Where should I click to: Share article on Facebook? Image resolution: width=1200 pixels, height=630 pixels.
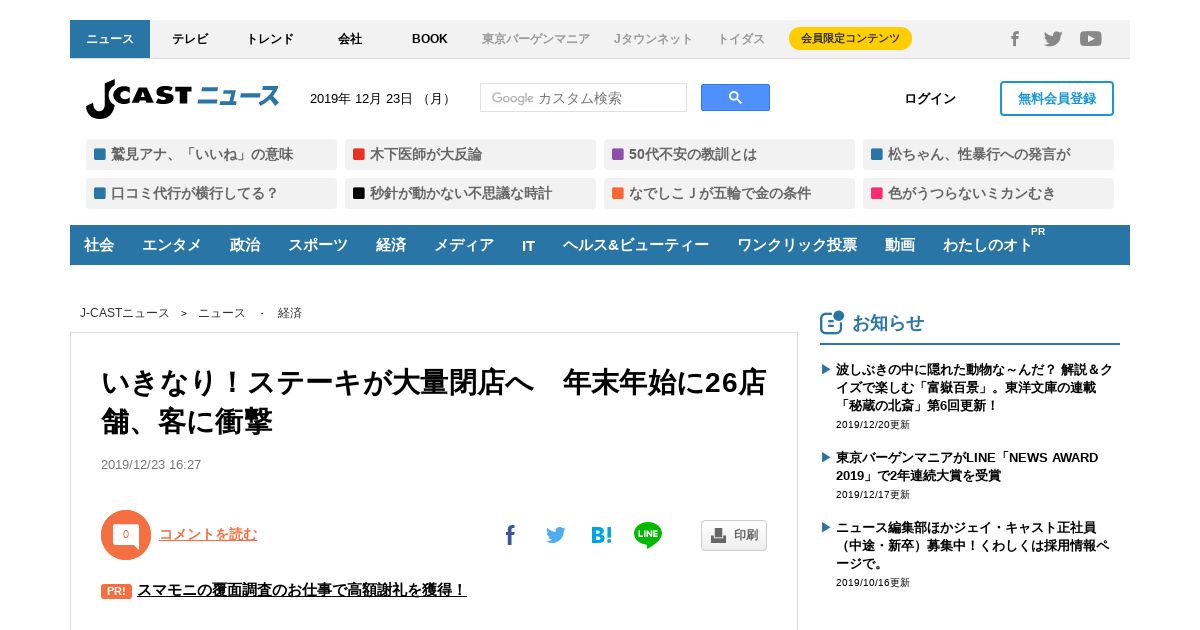pos(510,535)
